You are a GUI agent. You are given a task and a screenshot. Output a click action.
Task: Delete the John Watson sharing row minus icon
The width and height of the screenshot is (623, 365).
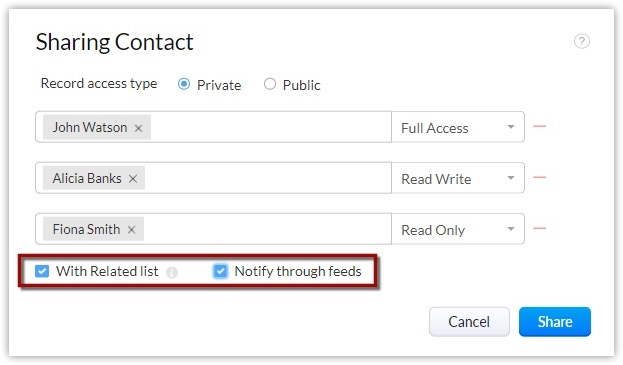click(x=539, y=126)
